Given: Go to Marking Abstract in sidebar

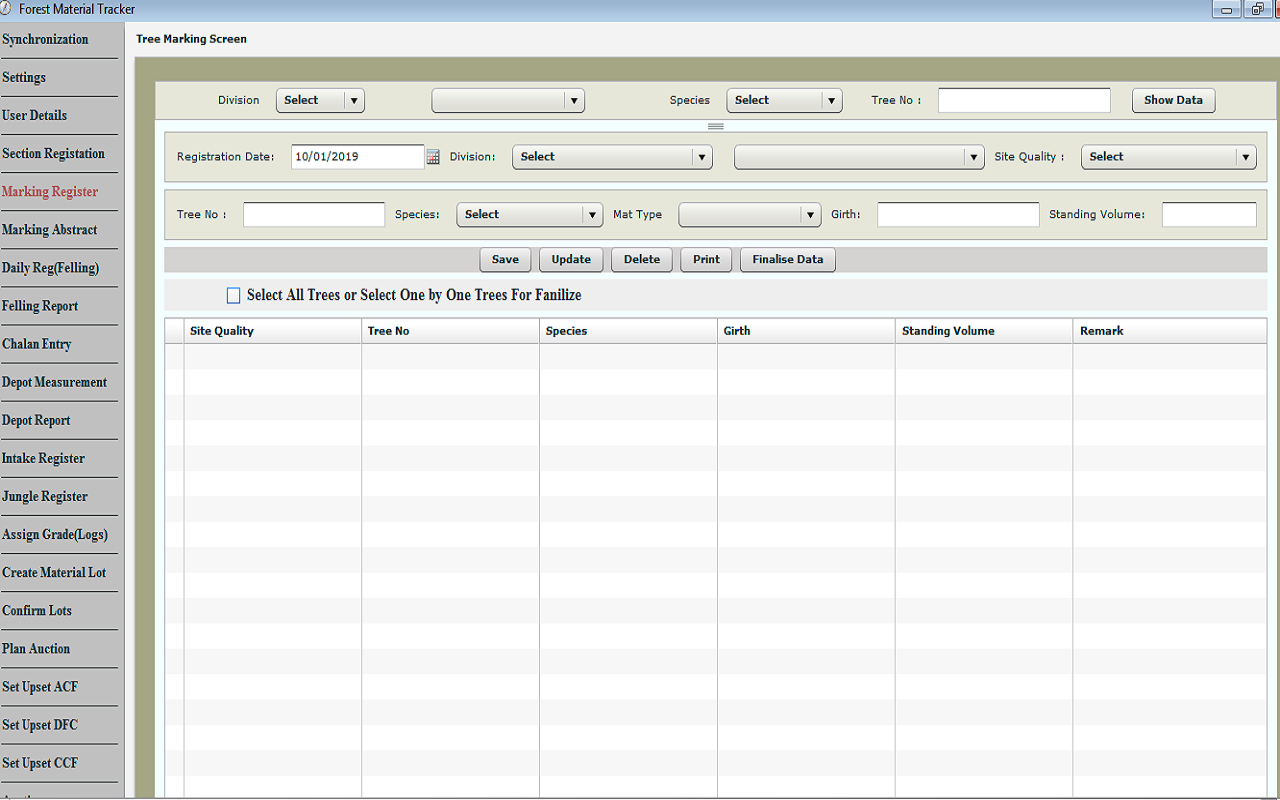Looking at the screenshot, I should [x=50, y=230].
